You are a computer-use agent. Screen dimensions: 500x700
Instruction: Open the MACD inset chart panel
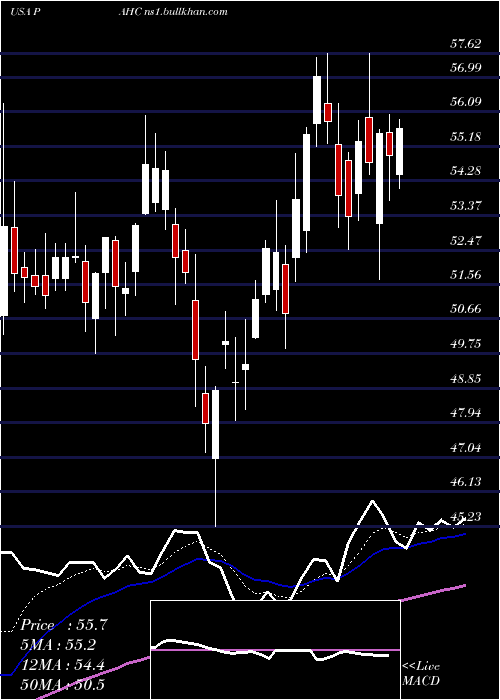coord(275,650)
